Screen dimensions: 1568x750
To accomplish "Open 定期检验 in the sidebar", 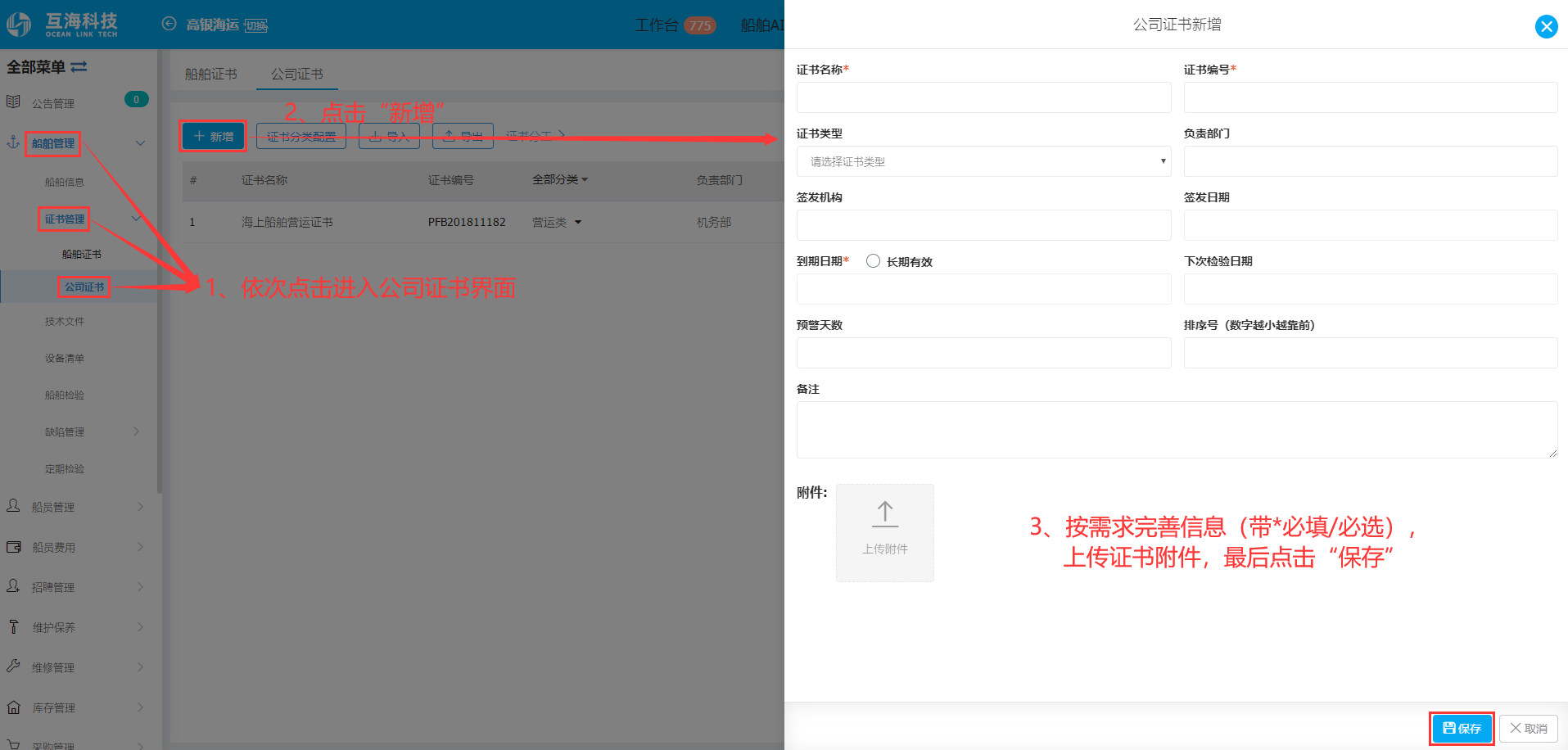I will 65,469.
